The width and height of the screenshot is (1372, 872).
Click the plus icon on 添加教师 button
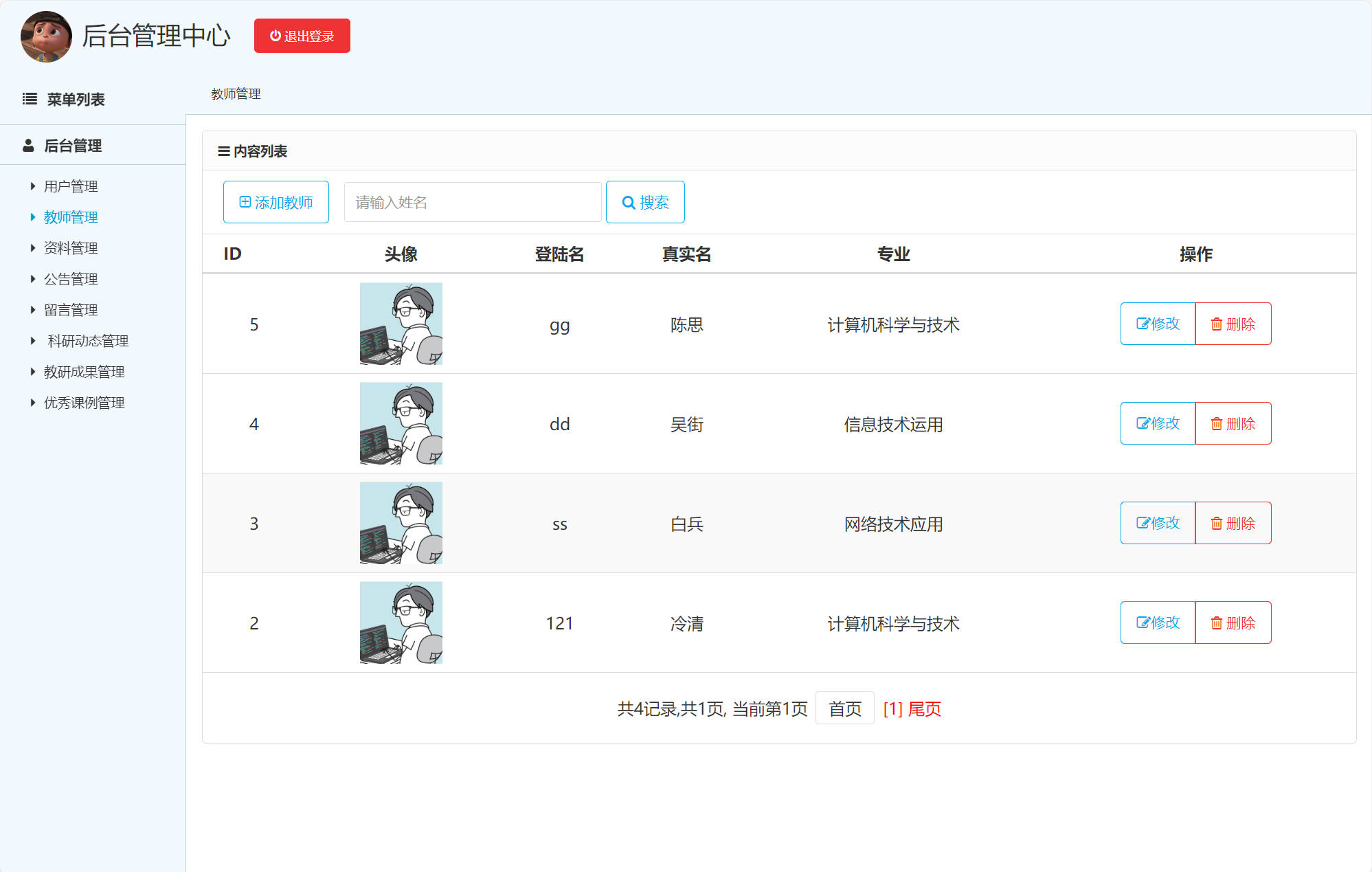click(x=245, y=201)
